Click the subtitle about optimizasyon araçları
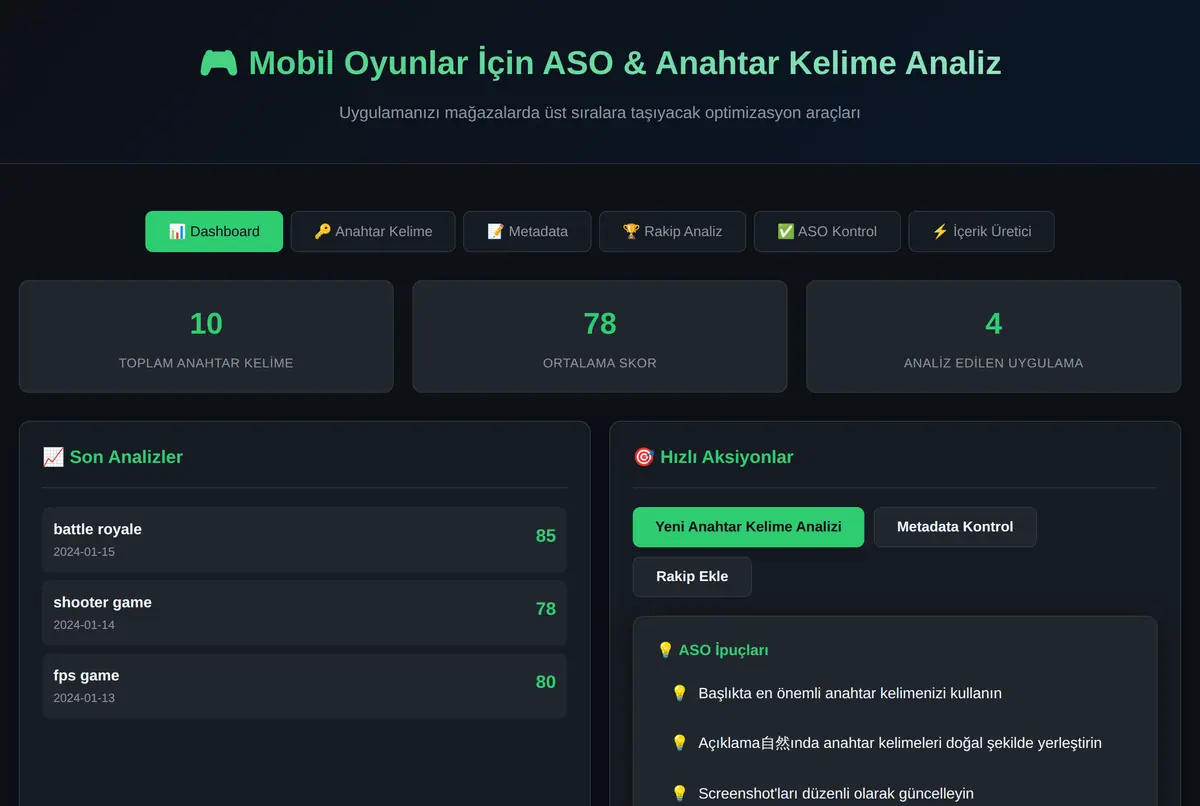This screenshot has width=1200, height=806. tap(600, 112)
